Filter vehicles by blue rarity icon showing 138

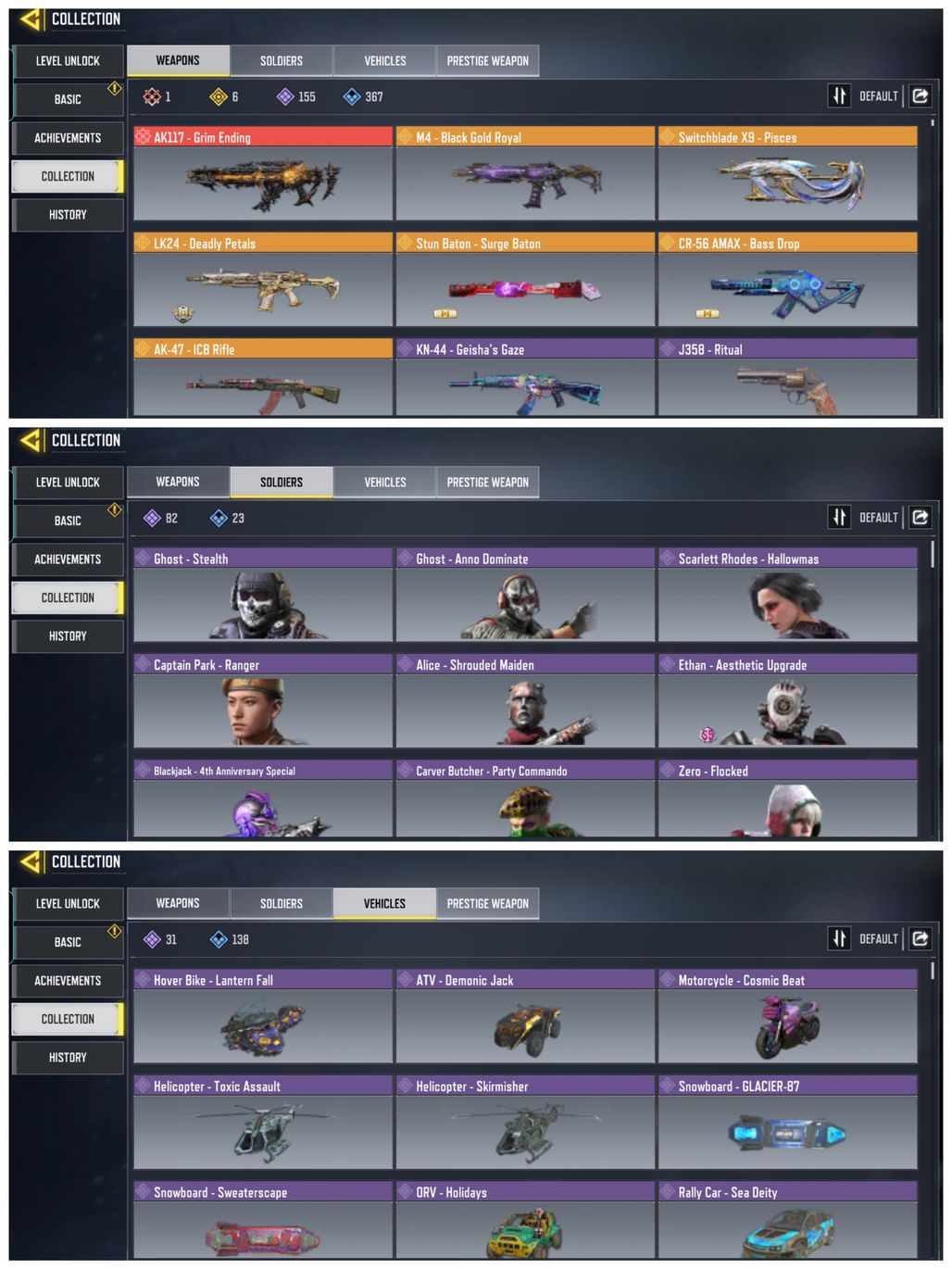click(219, 939)
